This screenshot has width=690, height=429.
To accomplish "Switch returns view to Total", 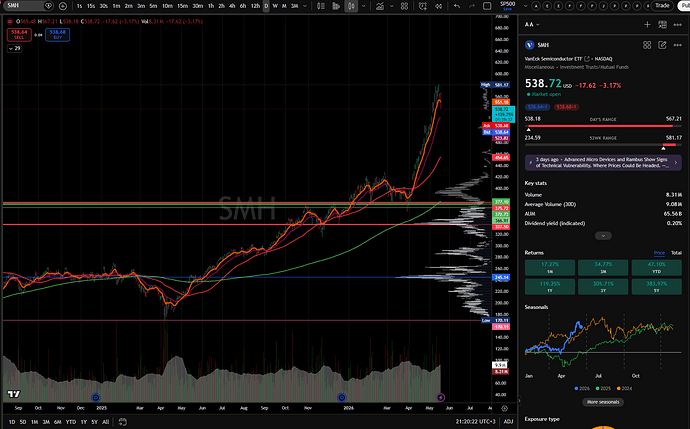I will [x=676, y=253].
